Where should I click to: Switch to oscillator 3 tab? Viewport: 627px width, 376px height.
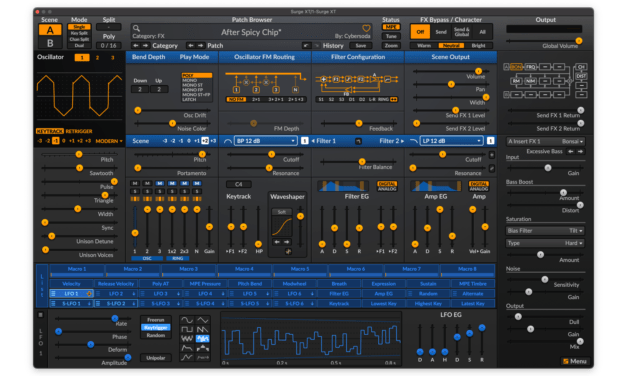click(x=113, y=58)
